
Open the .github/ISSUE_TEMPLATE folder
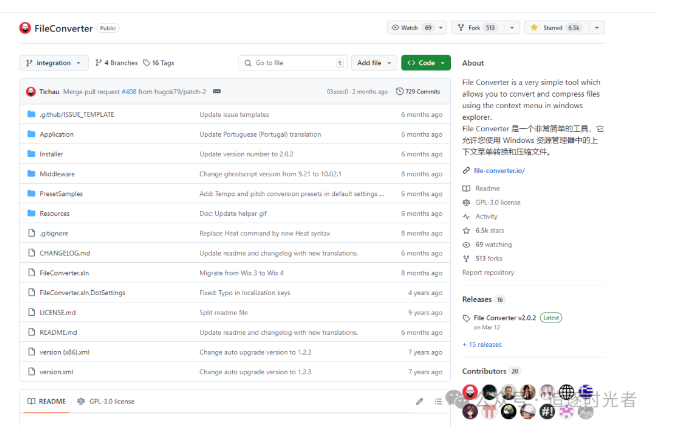click(77, 115)
